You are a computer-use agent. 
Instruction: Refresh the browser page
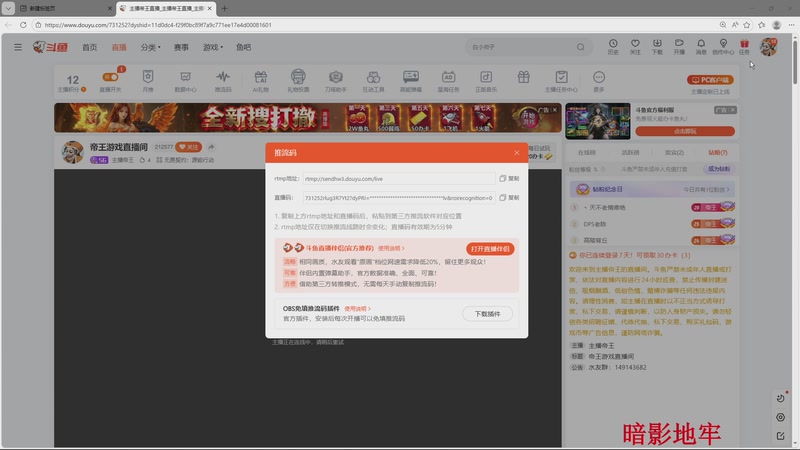click(x=23, y=24)
